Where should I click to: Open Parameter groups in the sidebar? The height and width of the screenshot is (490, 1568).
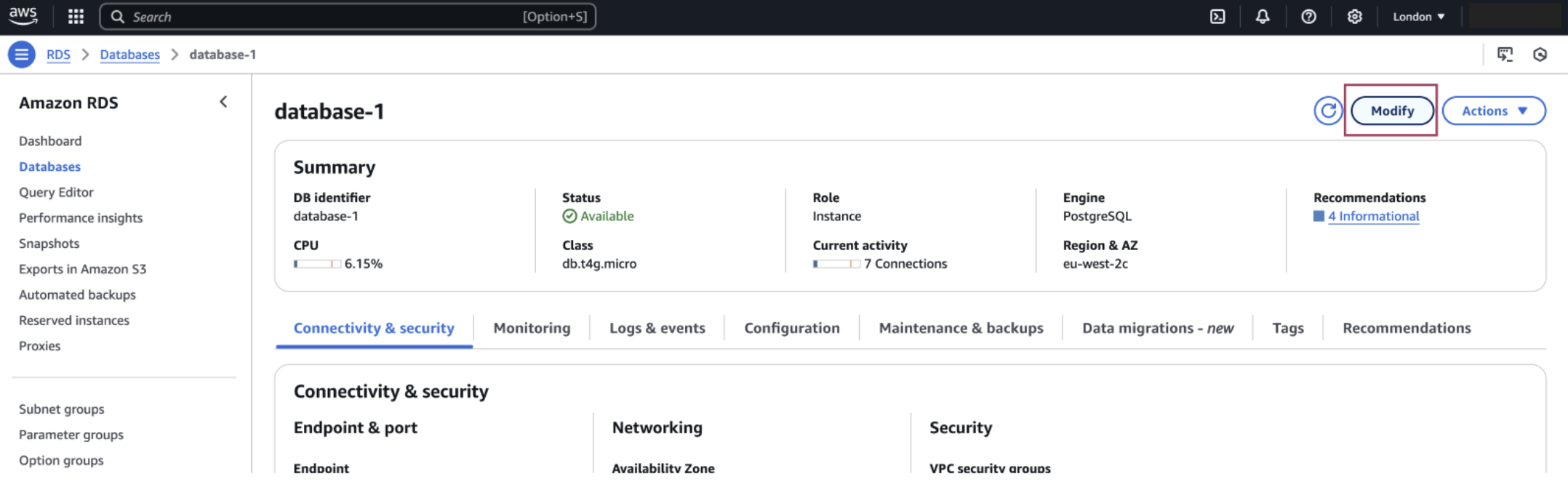pos(71,435)
